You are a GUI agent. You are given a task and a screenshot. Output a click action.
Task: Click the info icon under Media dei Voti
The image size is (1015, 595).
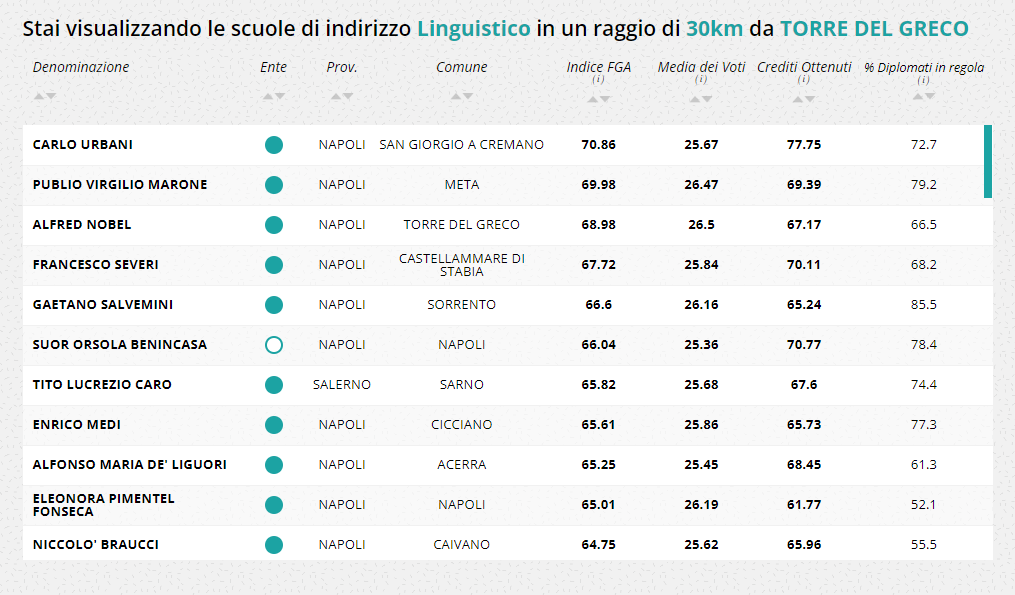click(x=701, y=80)
